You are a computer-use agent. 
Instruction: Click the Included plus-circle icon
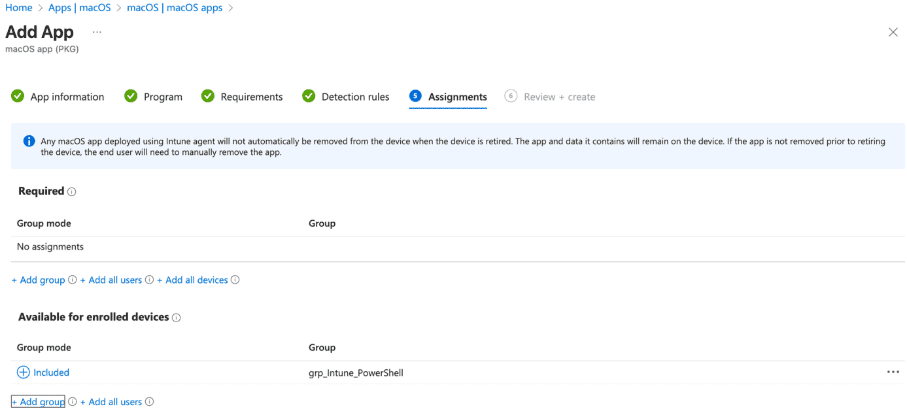click(24, 372)
